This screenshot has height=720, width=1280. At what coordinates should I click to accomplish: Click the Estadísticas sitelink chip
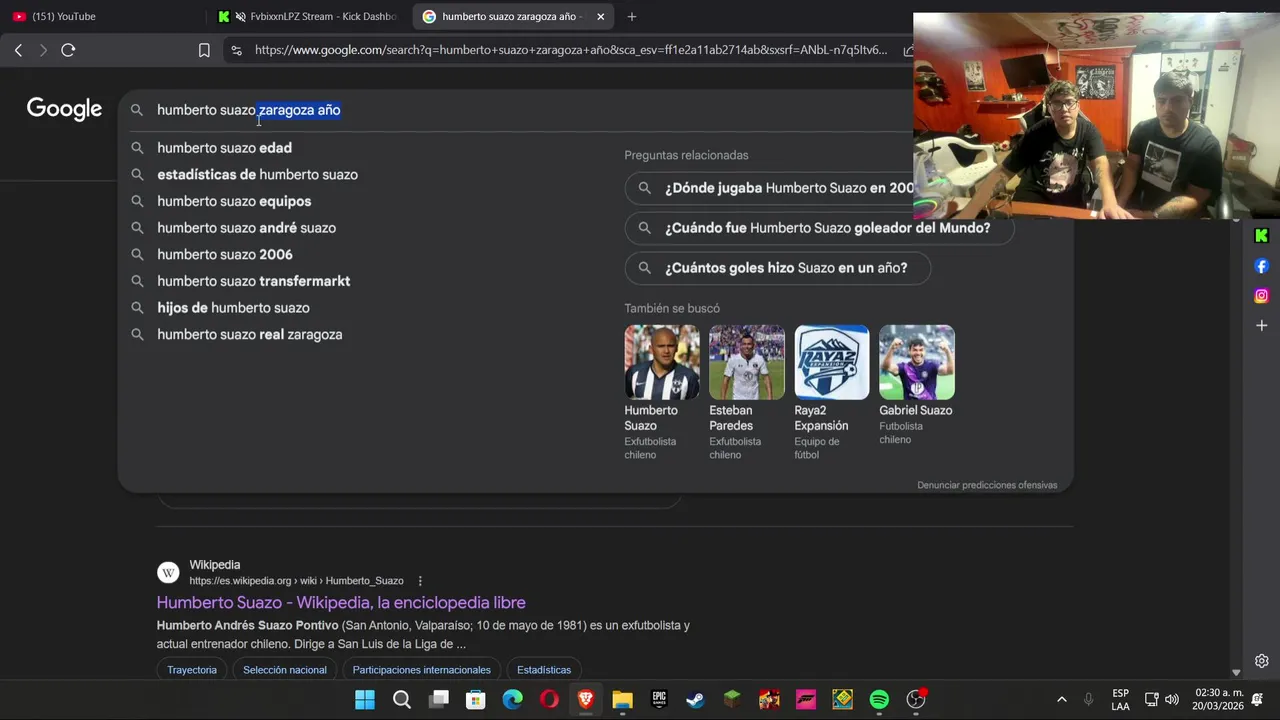tap(544, 670)
